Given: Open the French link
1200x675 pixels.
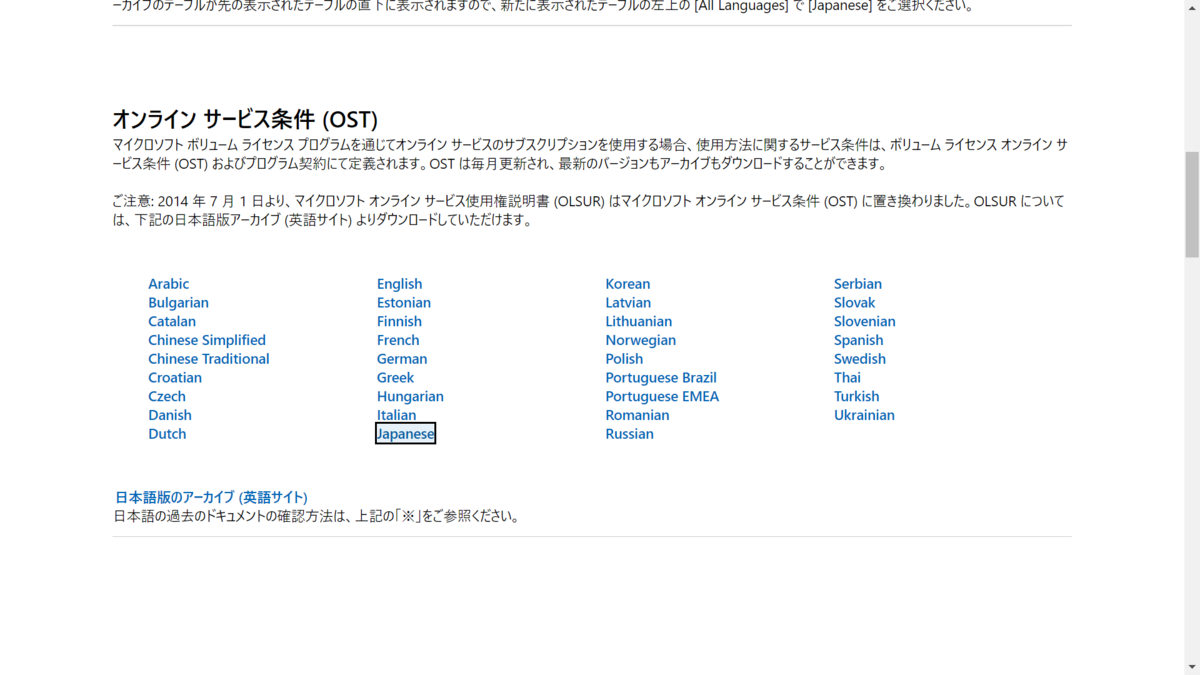Looking at the screenshot, I should tap(398, 340).
